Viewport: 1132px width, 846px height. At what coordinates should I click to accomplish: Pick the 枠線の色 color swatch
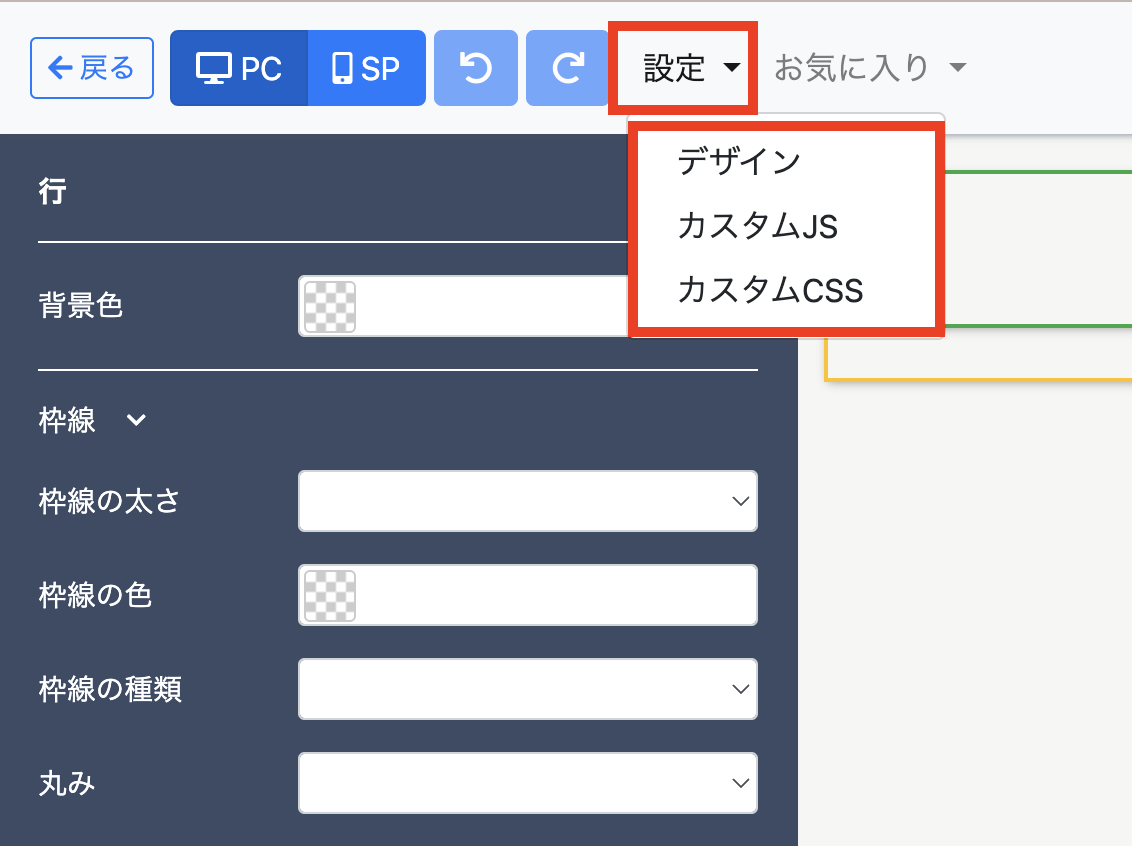tap(329, 596)
